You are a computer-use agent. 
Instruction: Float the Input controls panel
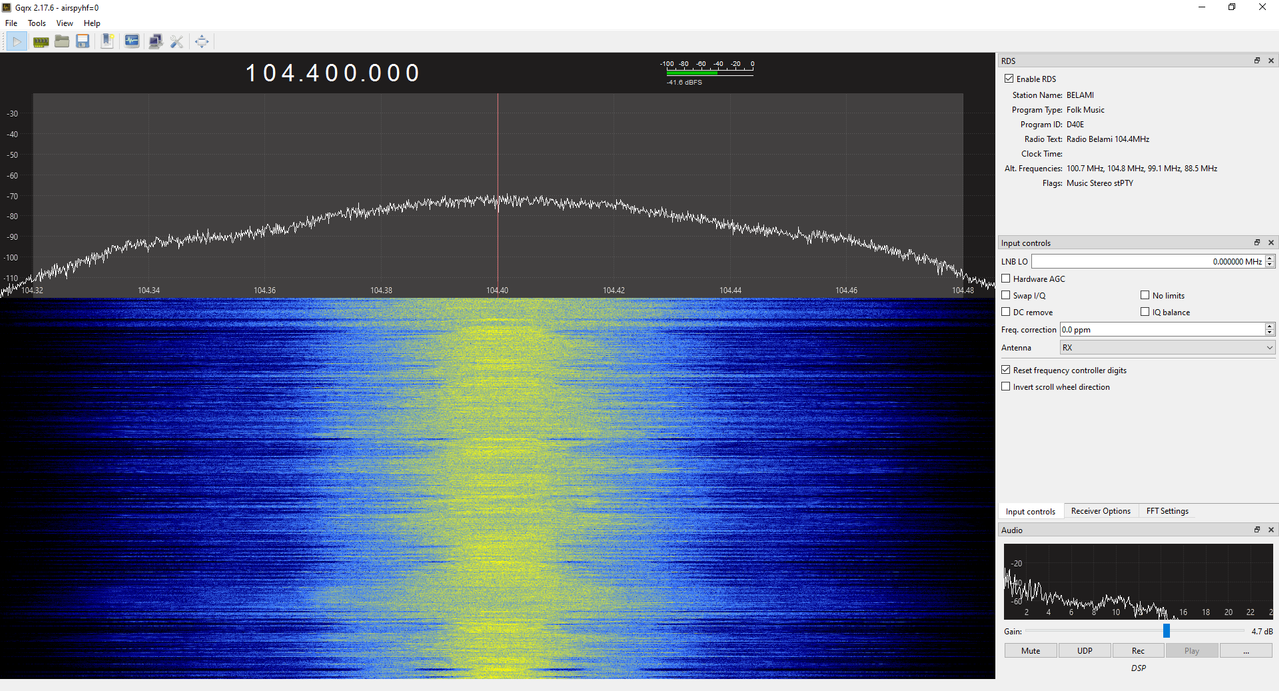point(1257,243)
